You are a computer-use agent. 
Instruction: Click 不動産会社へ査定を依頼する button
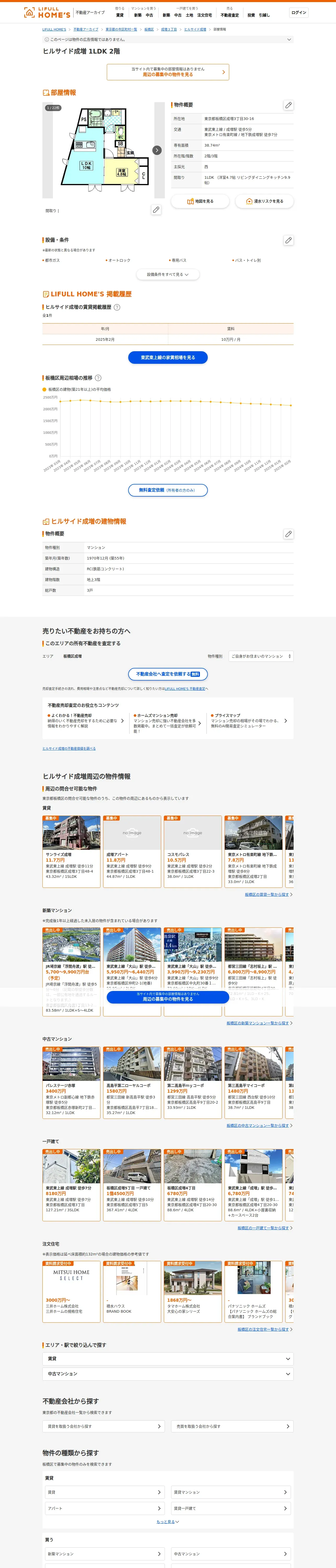pyautogui.click(x=168, y=674)
